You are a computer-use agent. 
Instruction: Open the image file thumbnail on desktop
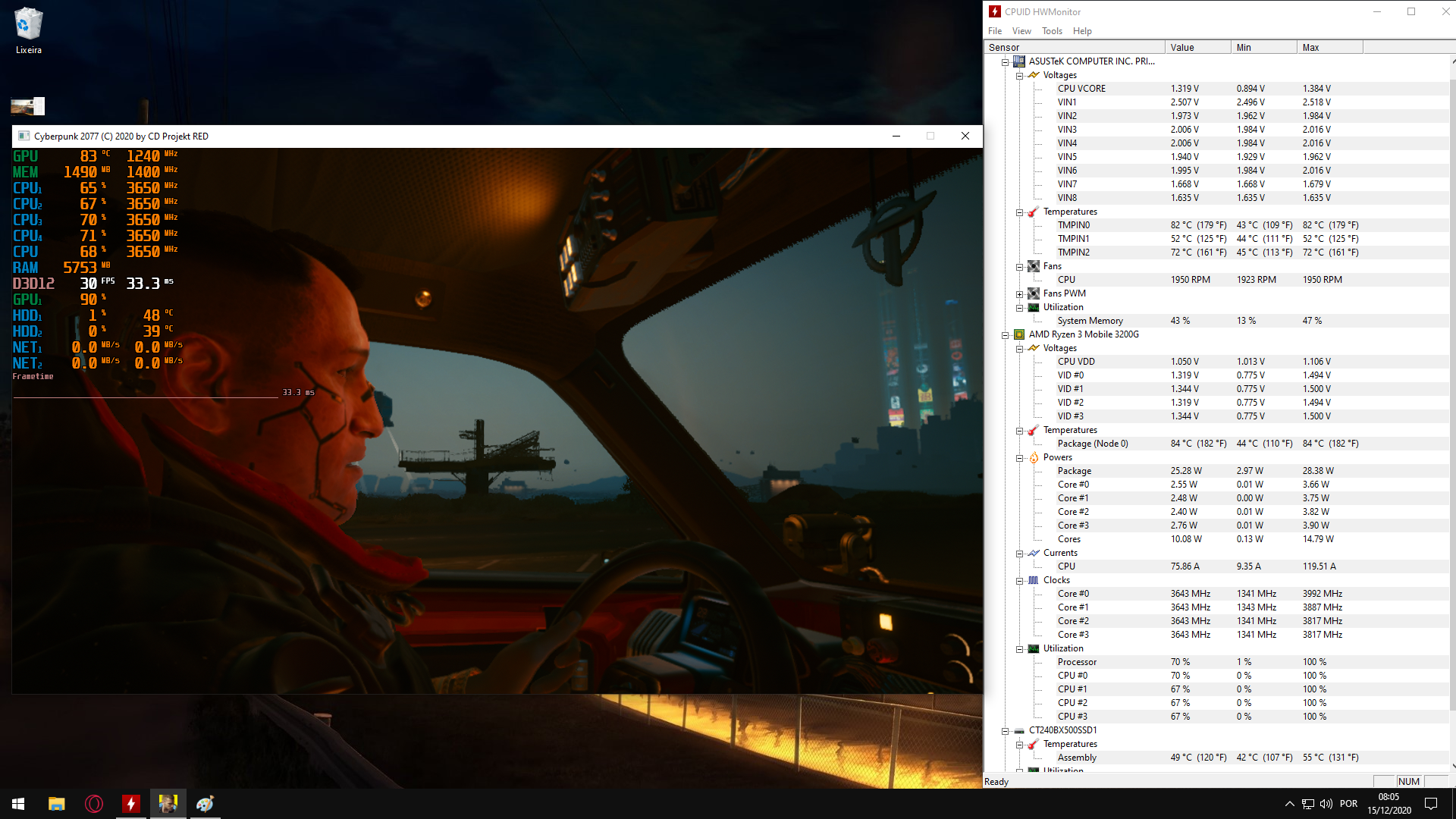(28, 106)
